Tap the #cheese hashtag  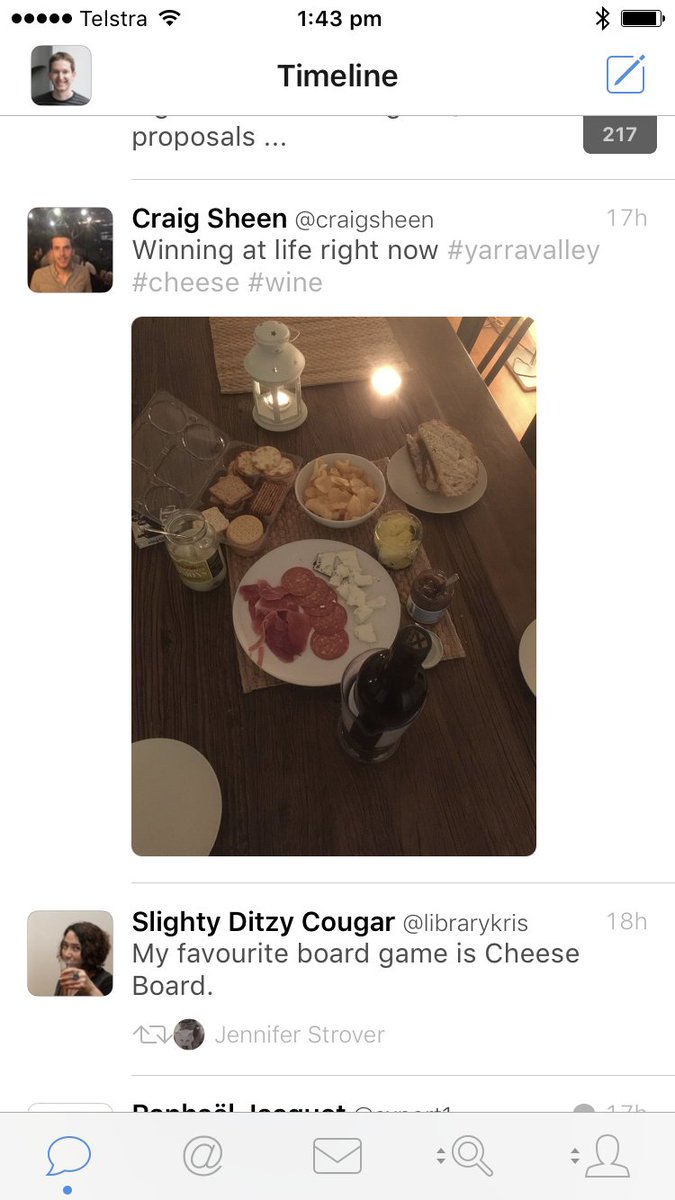pyautogui.click(x=186, y=283)
